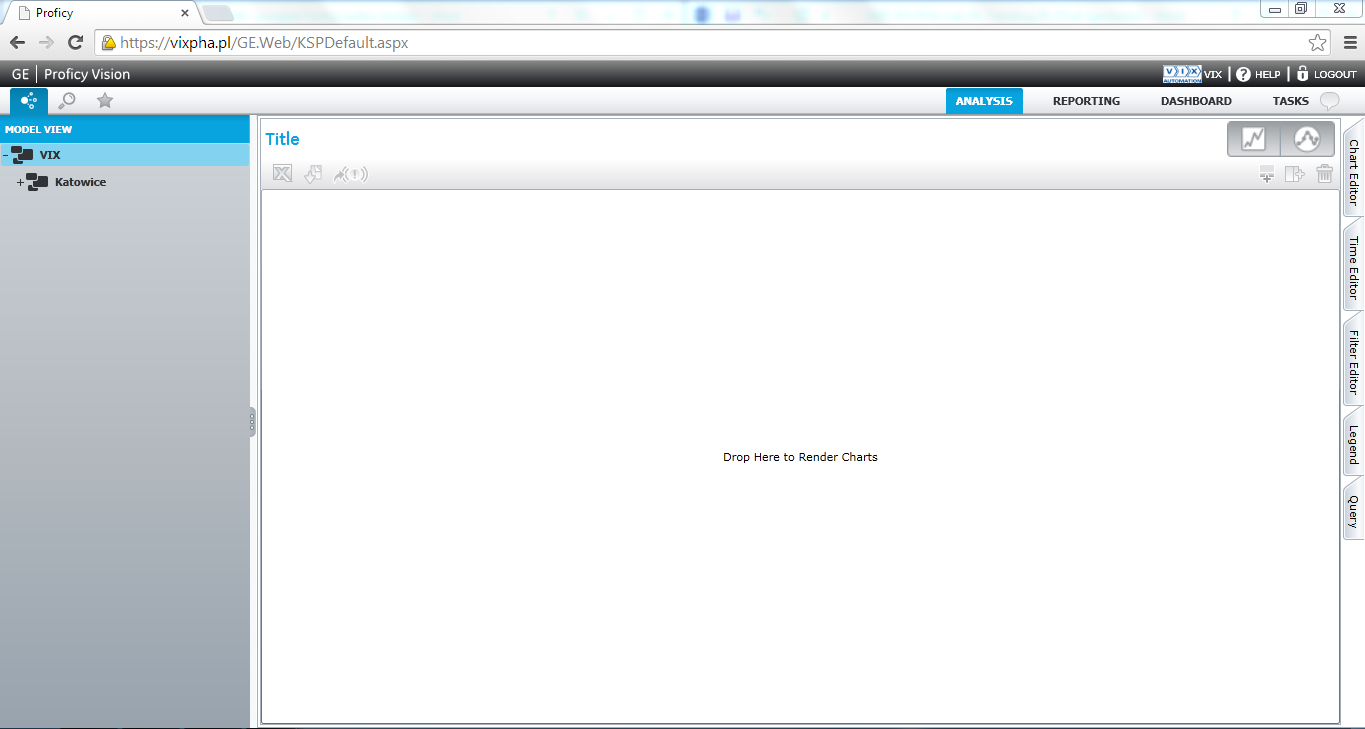Viewport: 1365px width, 729px height.
Task: Open the Favorites star icon
Action: pyautogui.click(x=105, y=101)
